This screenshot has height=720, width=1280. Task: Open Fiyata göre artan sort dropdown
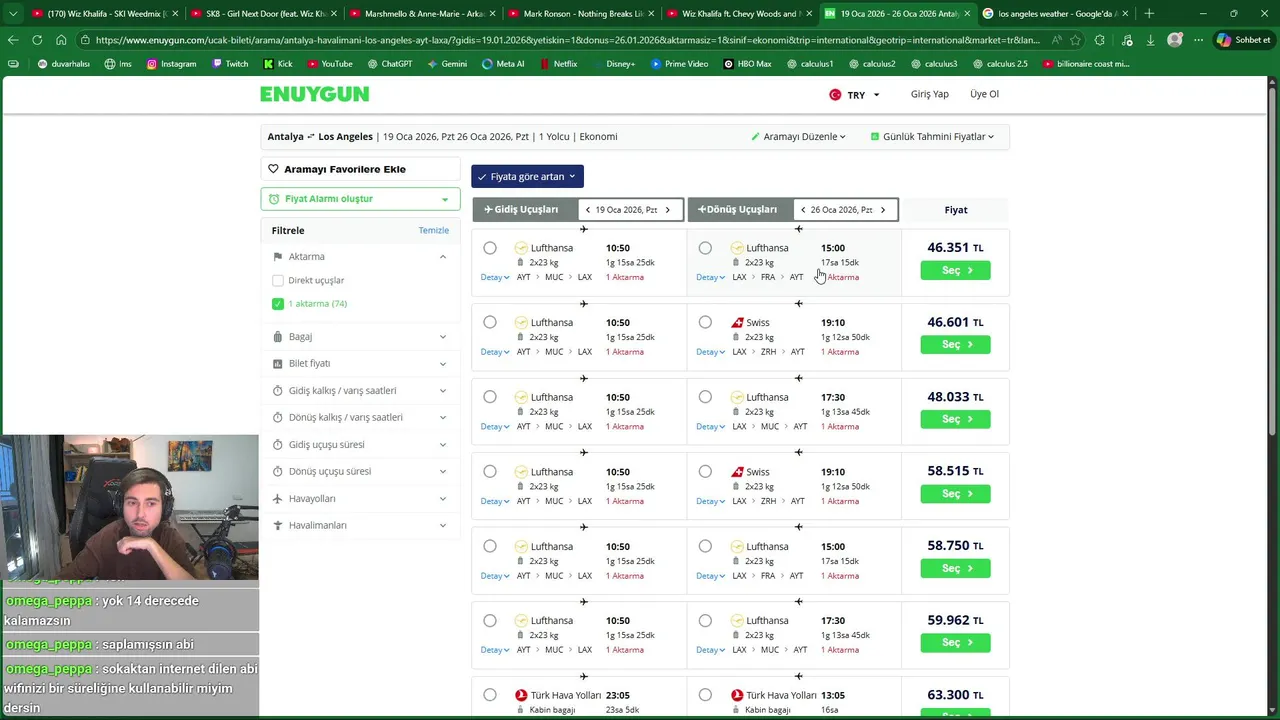point(527,177)
